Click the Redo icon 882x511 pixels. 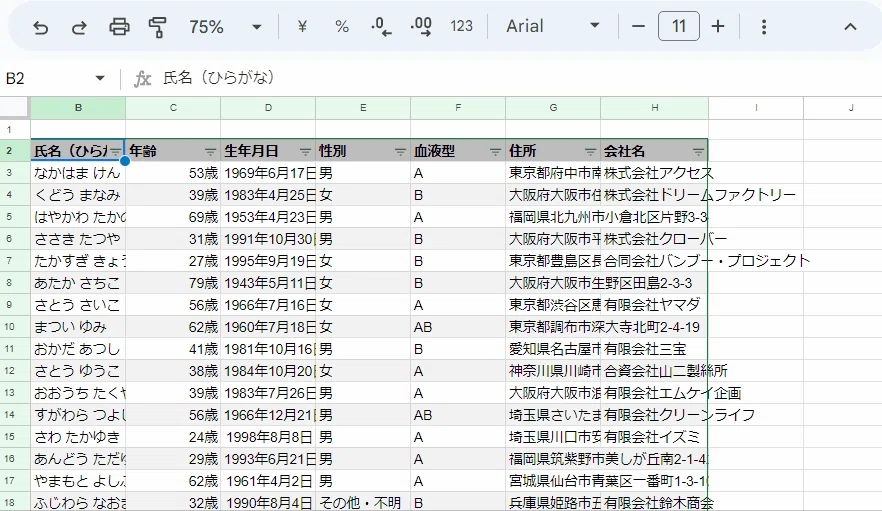pyautogui.click(x=79, y=27)
